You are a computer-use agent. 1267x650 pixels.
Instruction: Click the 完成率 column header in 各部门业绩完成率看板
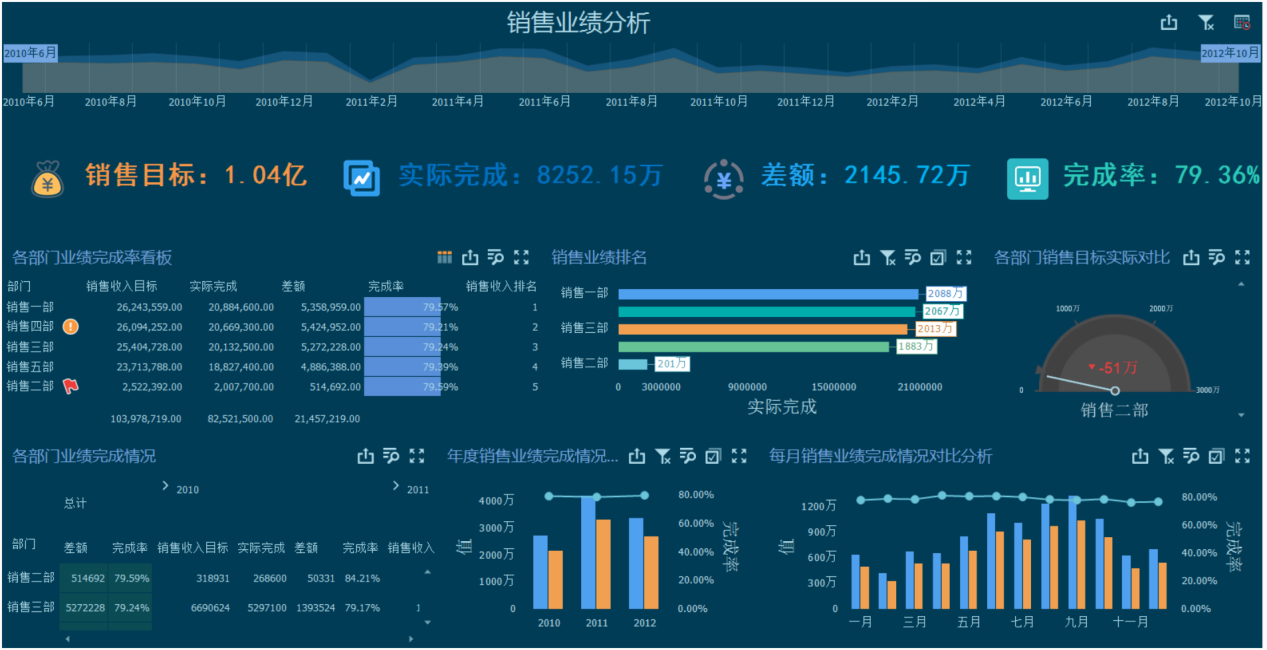[386, 286]
